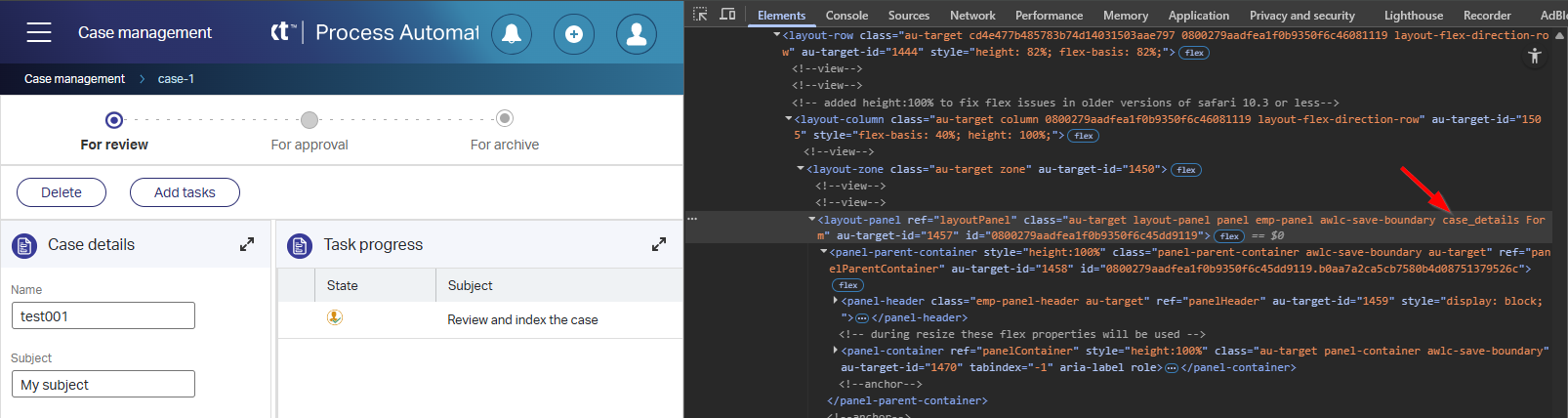1568x418 pixels.
Task: Click the accessibility tree icon in DevTools
Action: (x=1535, y=56)
